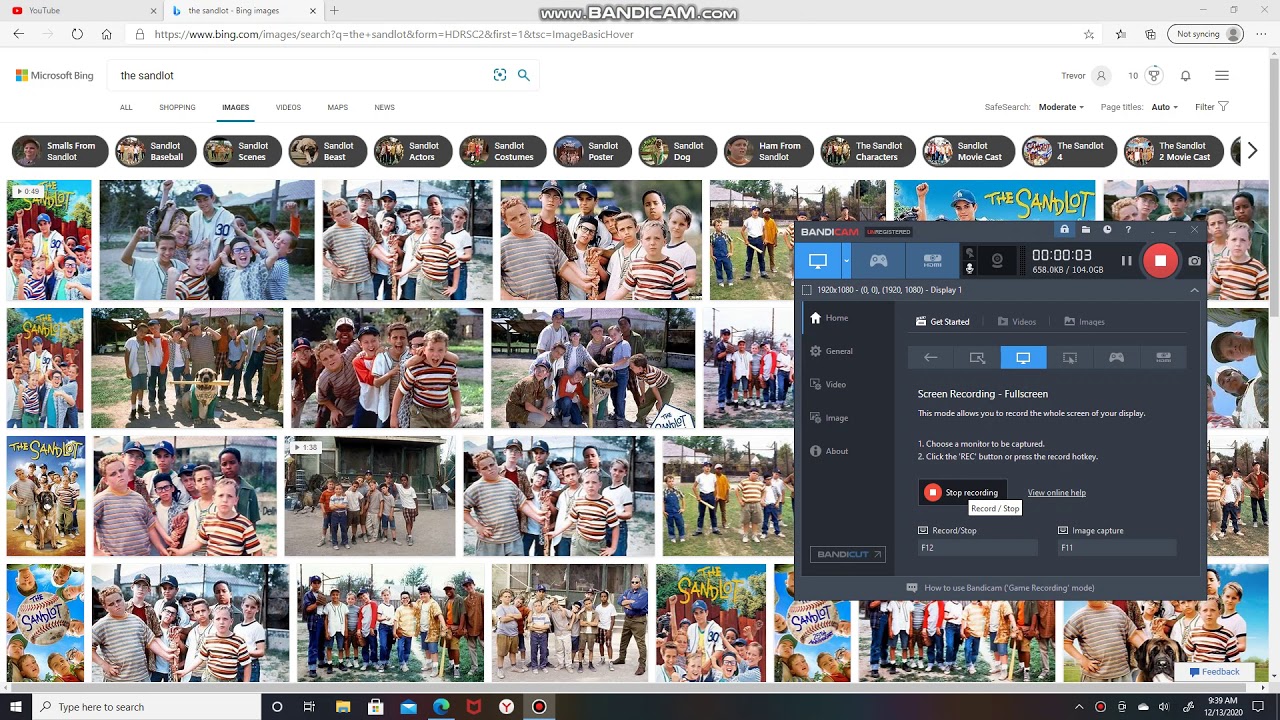Select rectangle area mode in Get Started row
Viewport: 1280px width, 720px height.
[977, 357]
